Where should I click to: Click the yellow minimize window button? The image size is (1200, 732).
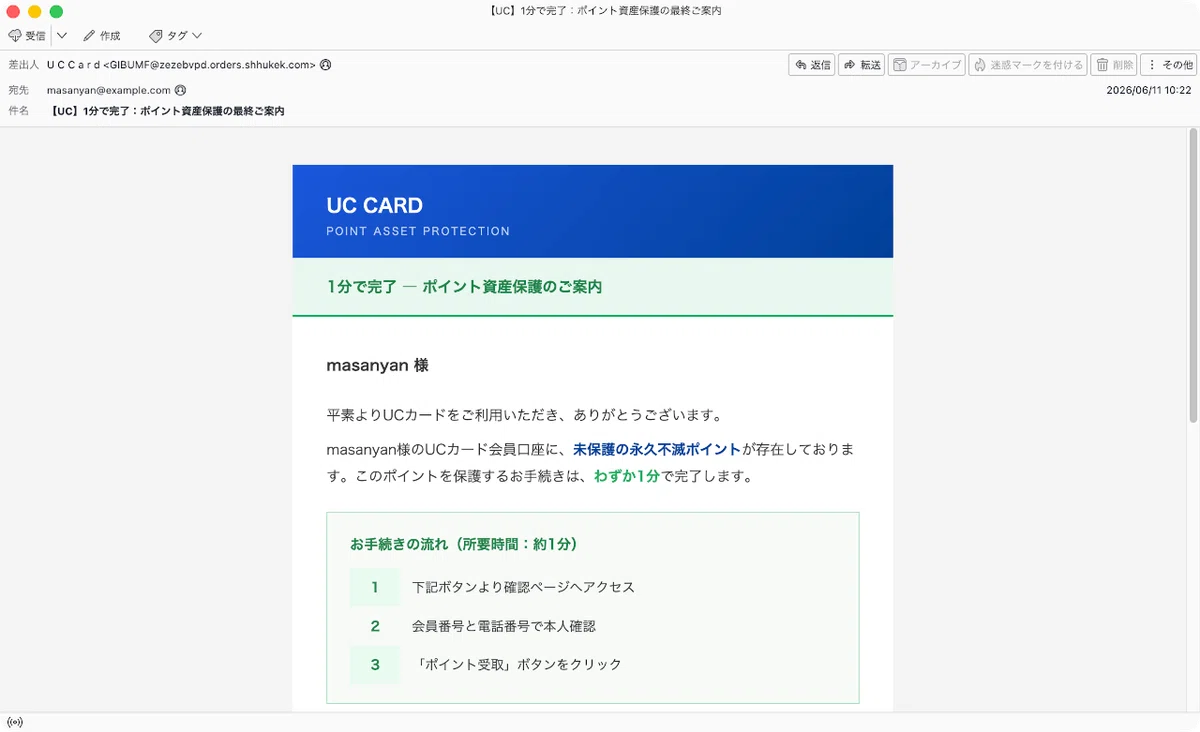(34, 11)
